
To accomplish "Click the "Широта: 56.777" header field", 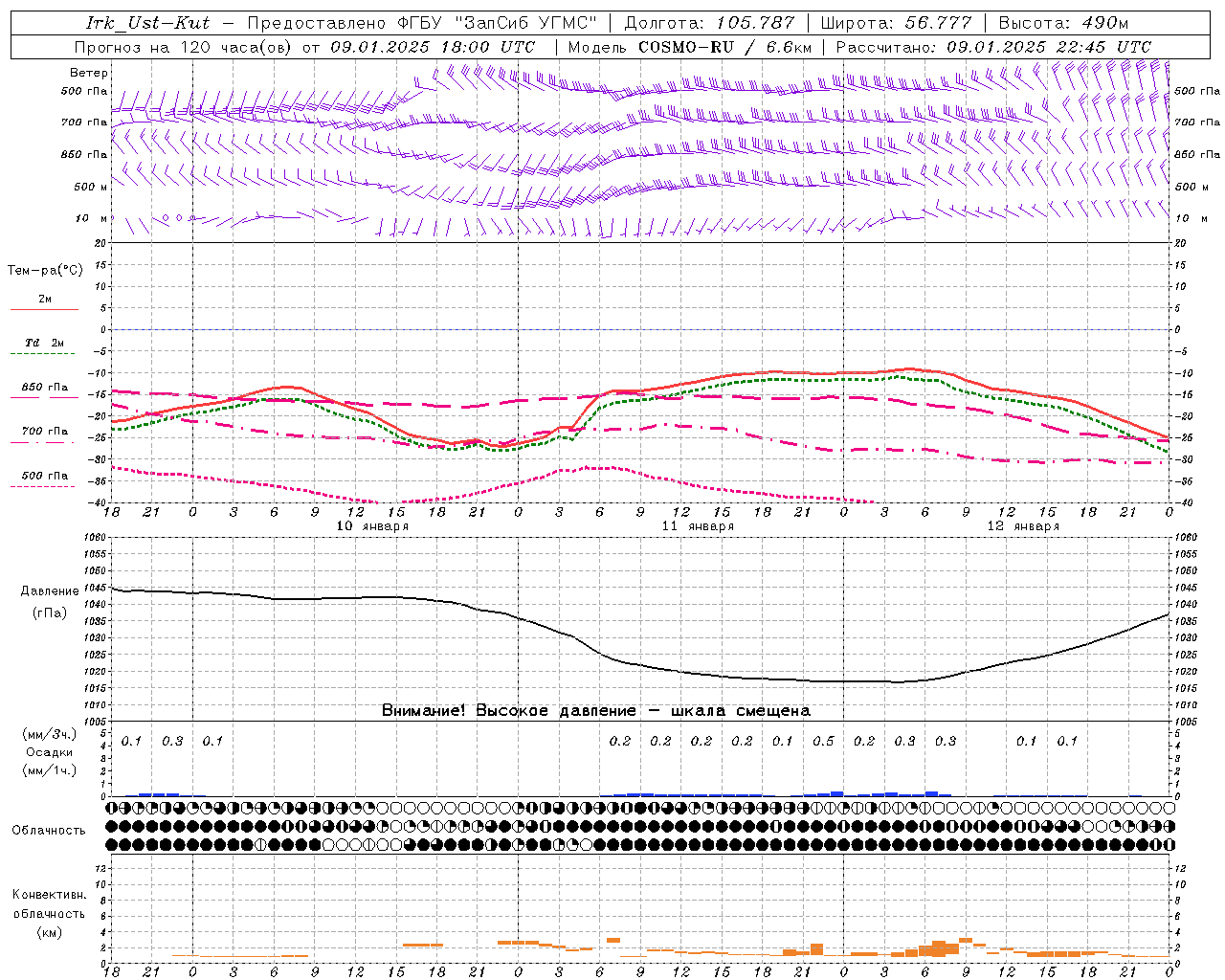I will coord(897,23).
